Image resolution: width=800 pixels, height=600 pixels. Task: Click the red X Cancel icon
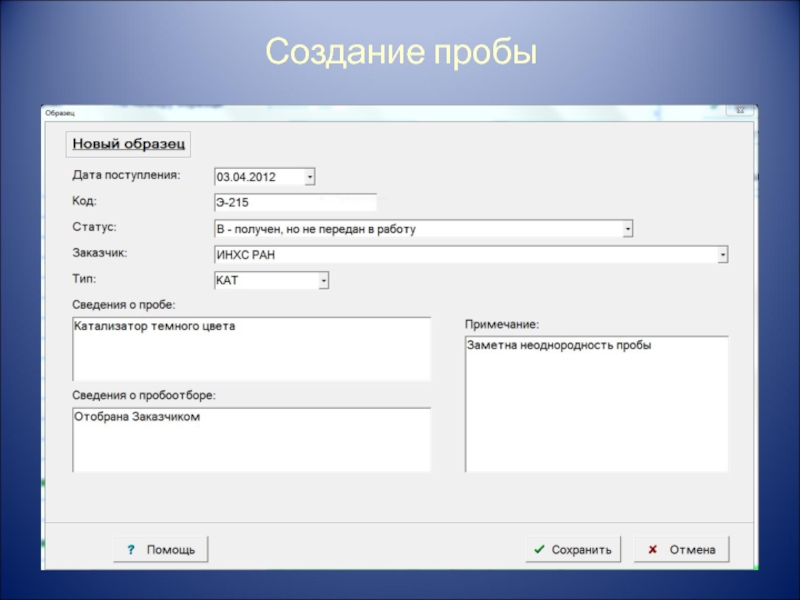[652, 550]
